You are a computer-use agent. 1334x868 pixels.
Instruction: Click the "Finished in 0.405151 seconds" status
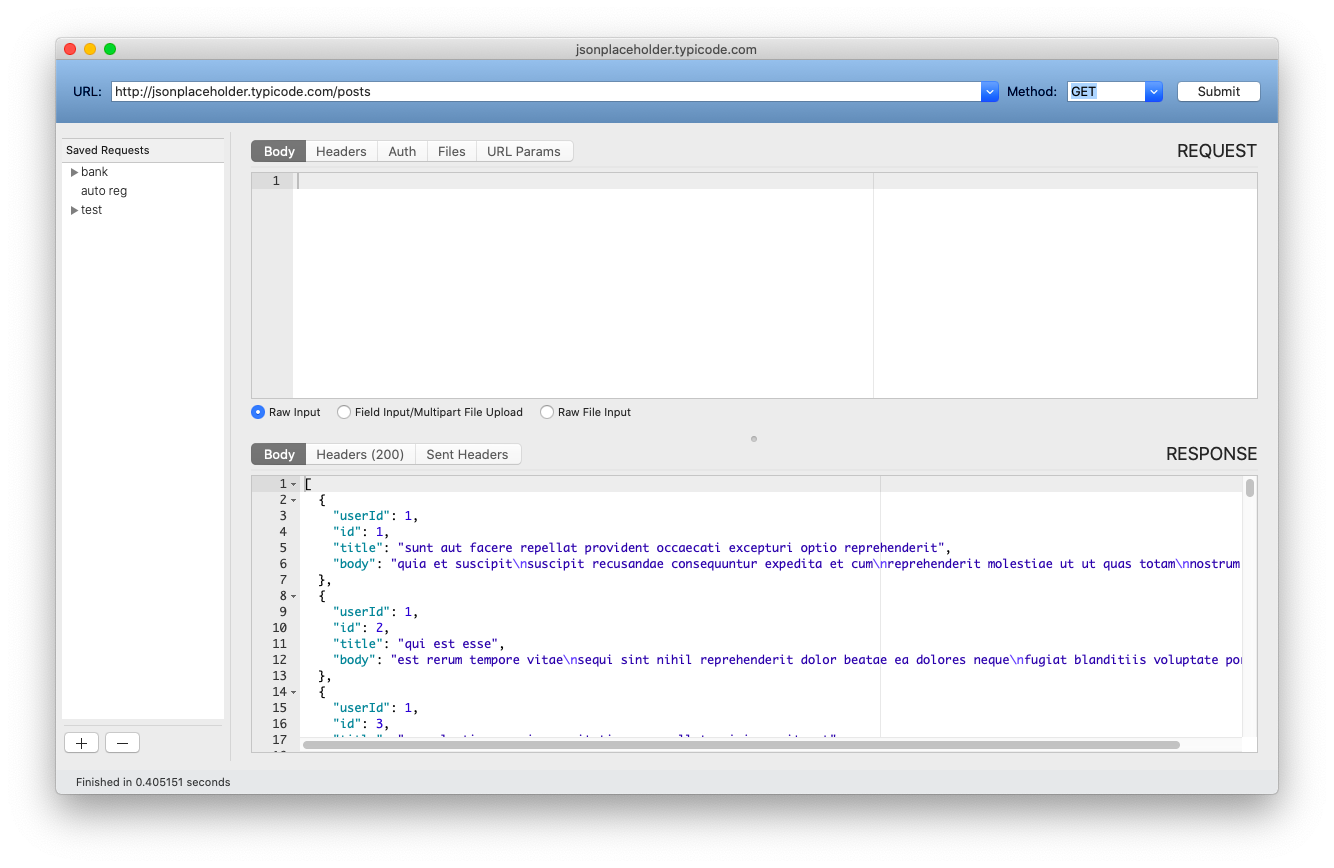(x=153, y=782)
